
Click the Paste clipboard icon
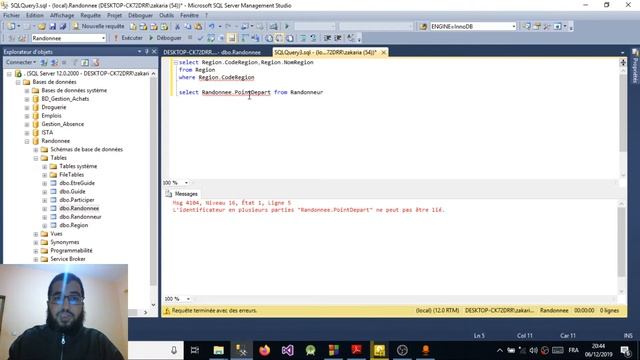coord(198,26)
